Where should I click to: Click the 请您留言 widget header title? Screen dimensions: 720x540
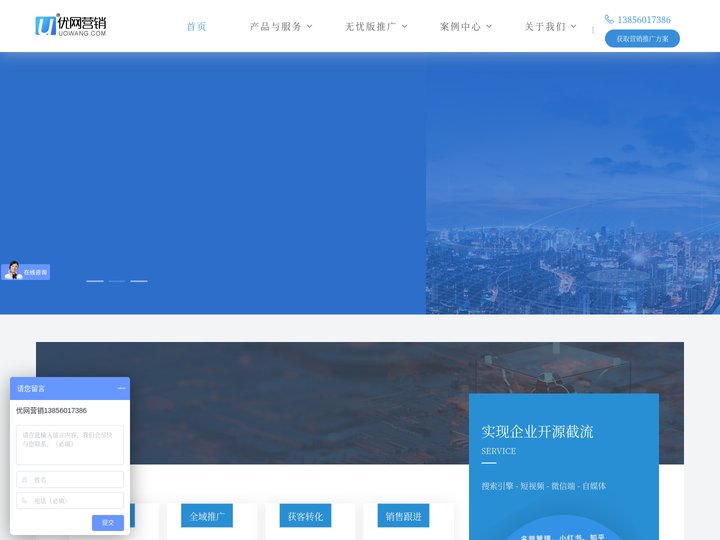(31, 388)
